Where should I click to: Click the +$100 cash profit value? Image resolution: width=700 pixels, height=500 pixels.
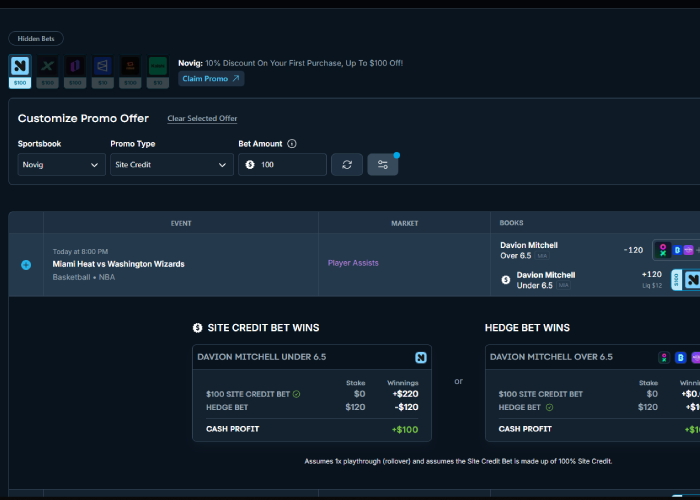tap(405, 429)
